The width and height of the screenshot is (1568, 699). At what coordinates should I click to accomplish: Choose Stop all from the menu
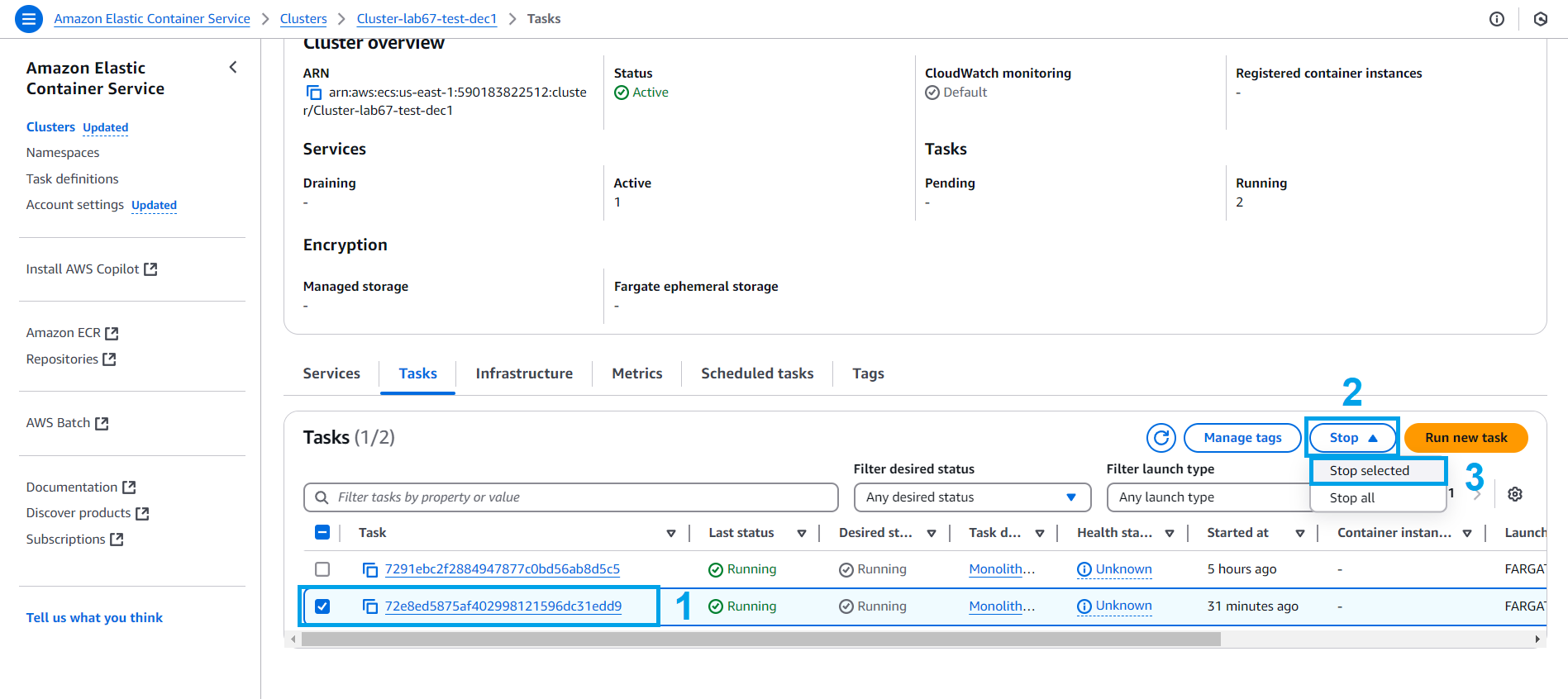[1378, 498]
